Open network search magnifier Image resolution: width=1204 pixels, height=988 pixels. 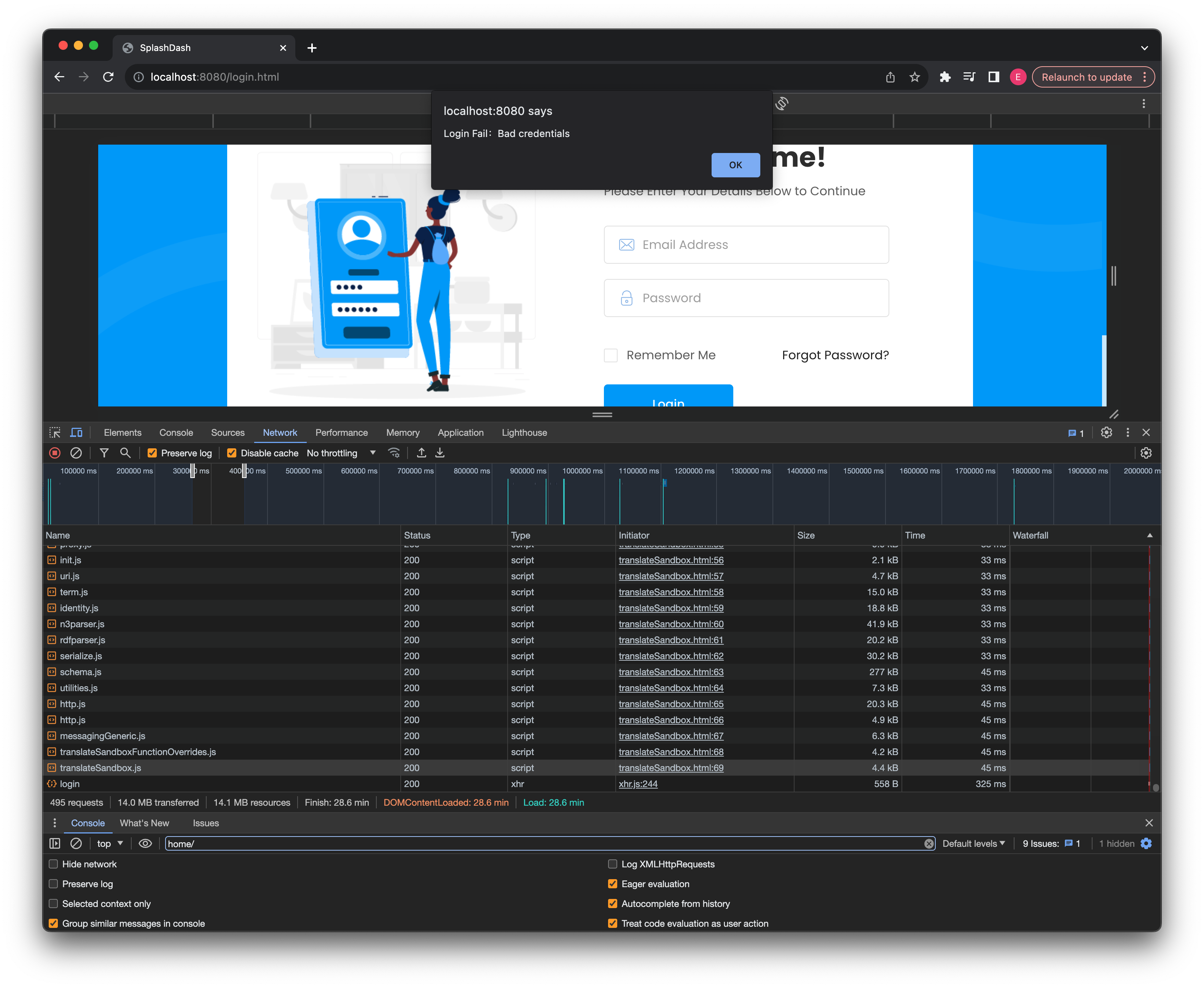click(x=125, y=453)
